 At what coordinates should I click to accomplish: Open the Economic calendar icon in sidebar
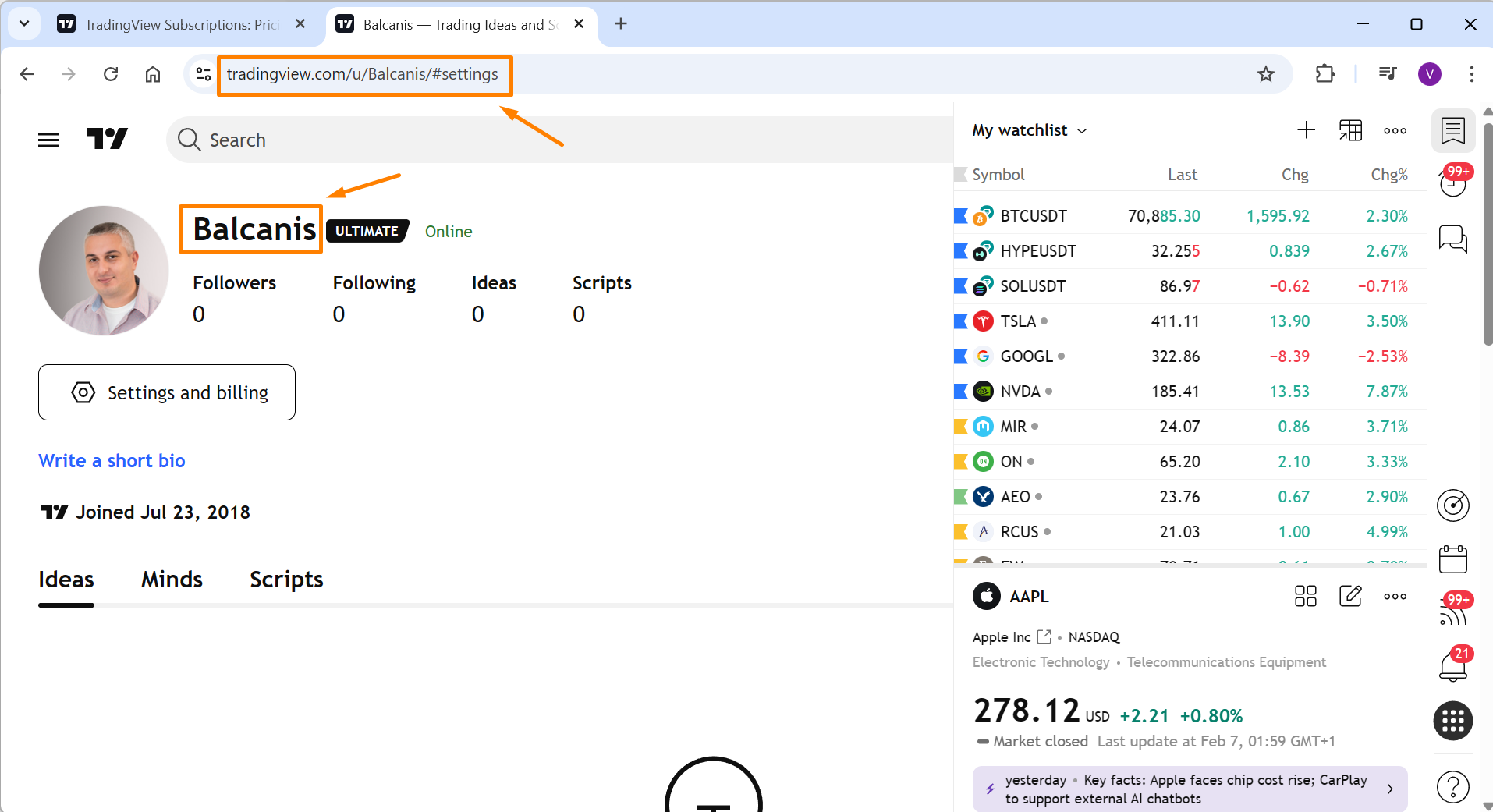pyautogui.click(x=1452, y=559)
